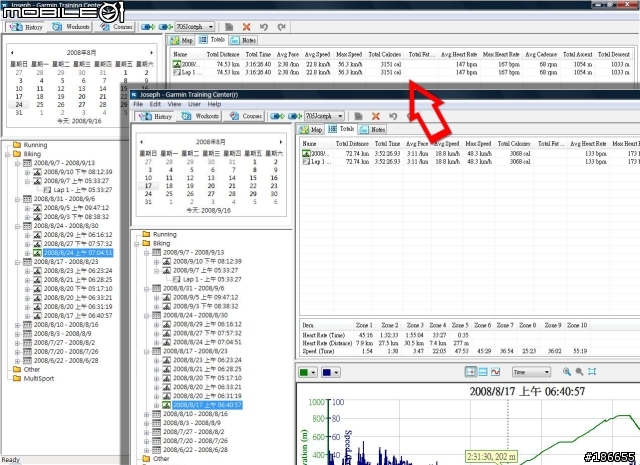Switch to Notes tab in front window

click(x=373, y=130)
